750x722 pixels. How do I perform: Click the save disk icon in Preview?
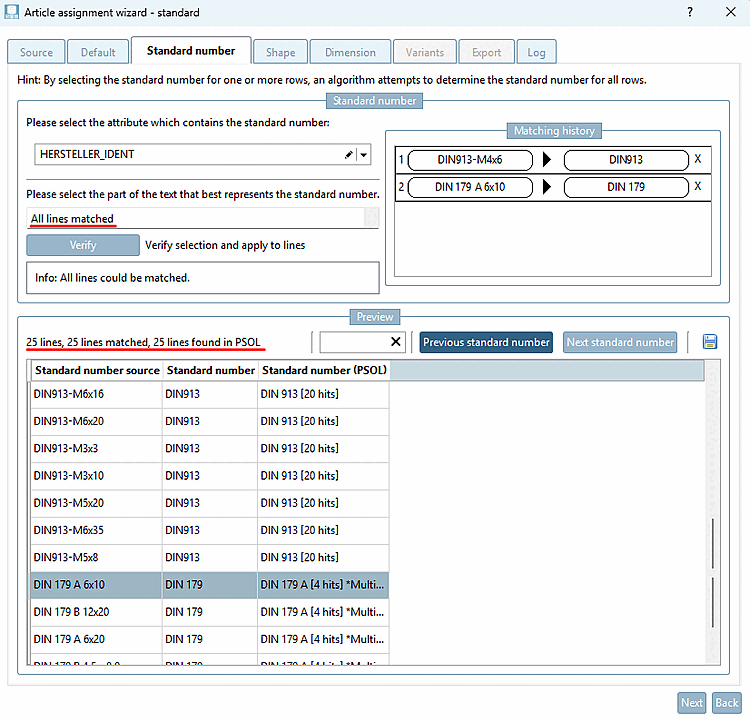pos(710,342)
